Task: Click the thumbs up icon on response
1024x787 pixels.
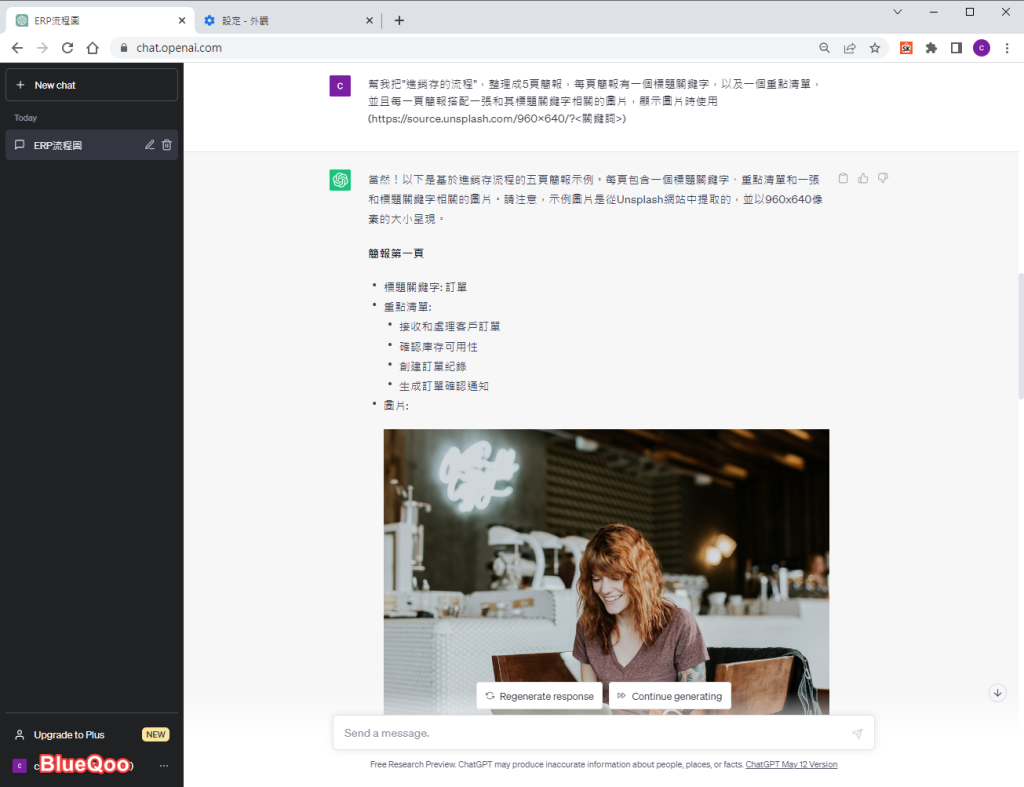Action: tap(863, 178)
